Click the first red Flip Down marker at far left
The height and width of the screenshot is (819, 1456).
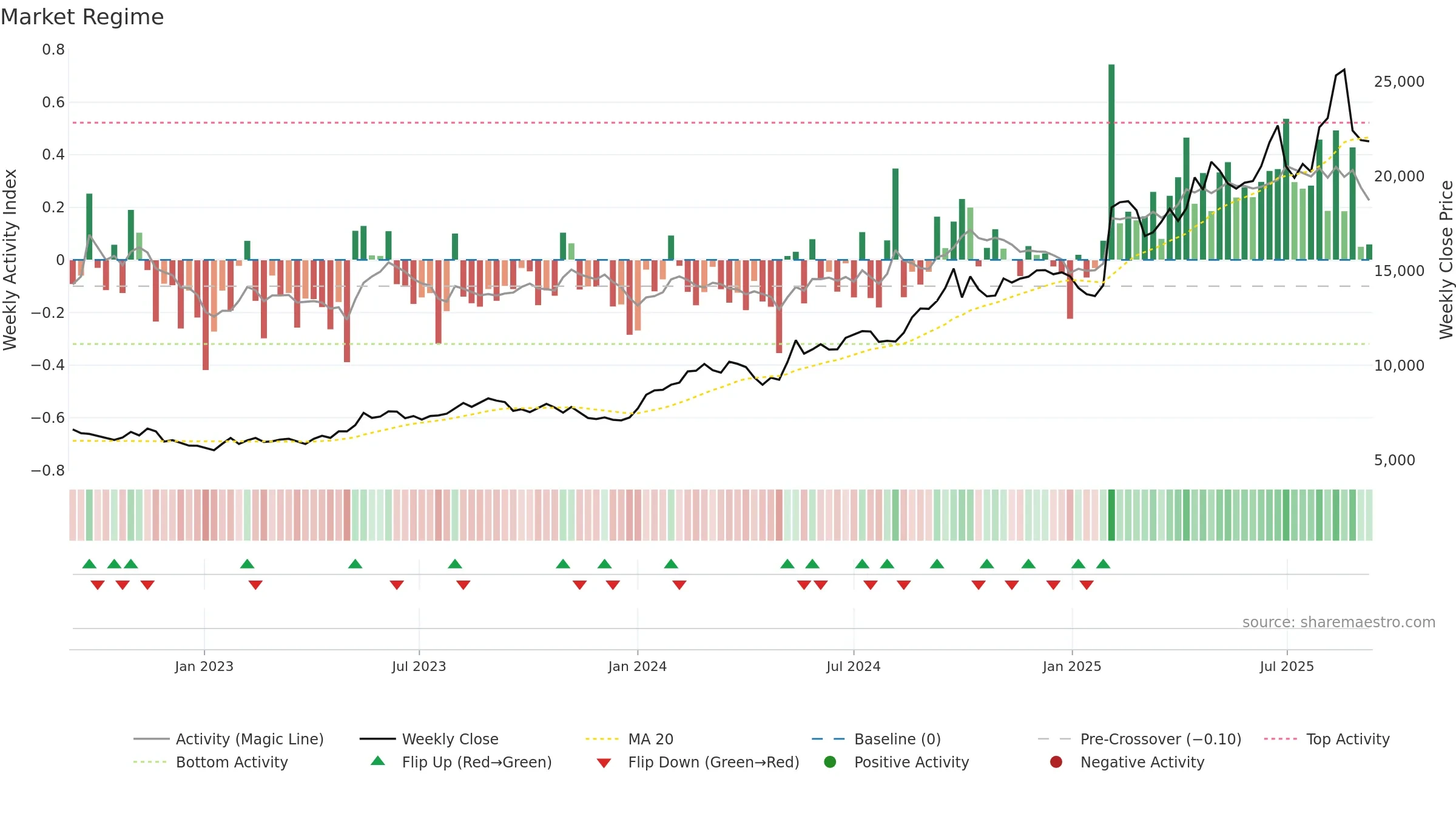98,585
